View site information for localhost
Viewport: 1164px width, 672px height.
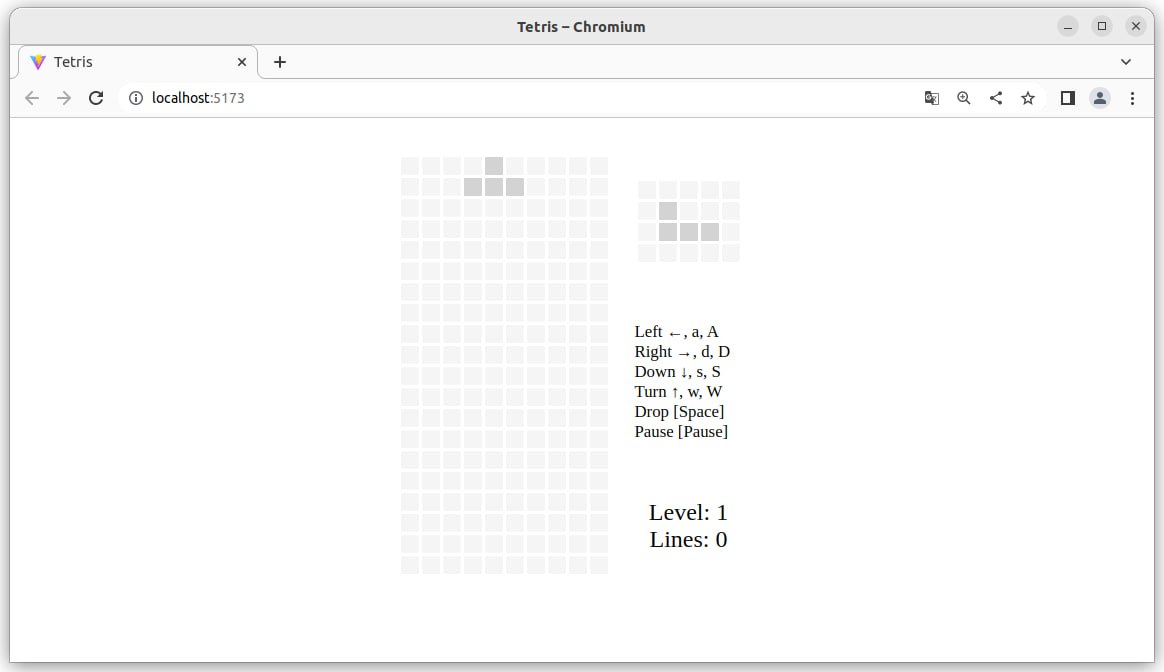135,98
